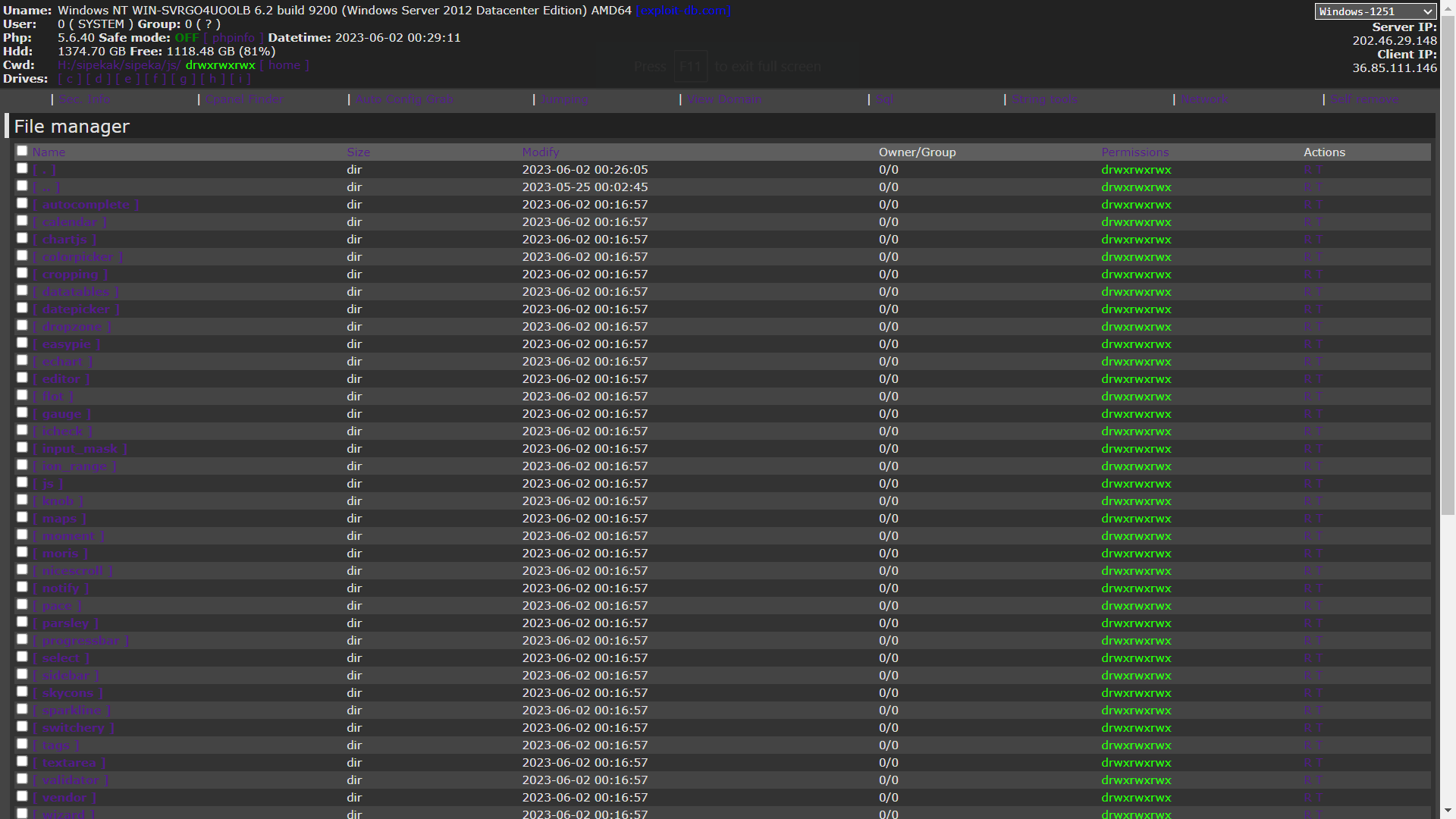Tick the select-all checkbox beside Name header
The height and width of the screenshot is (819, 1456).
22,151
